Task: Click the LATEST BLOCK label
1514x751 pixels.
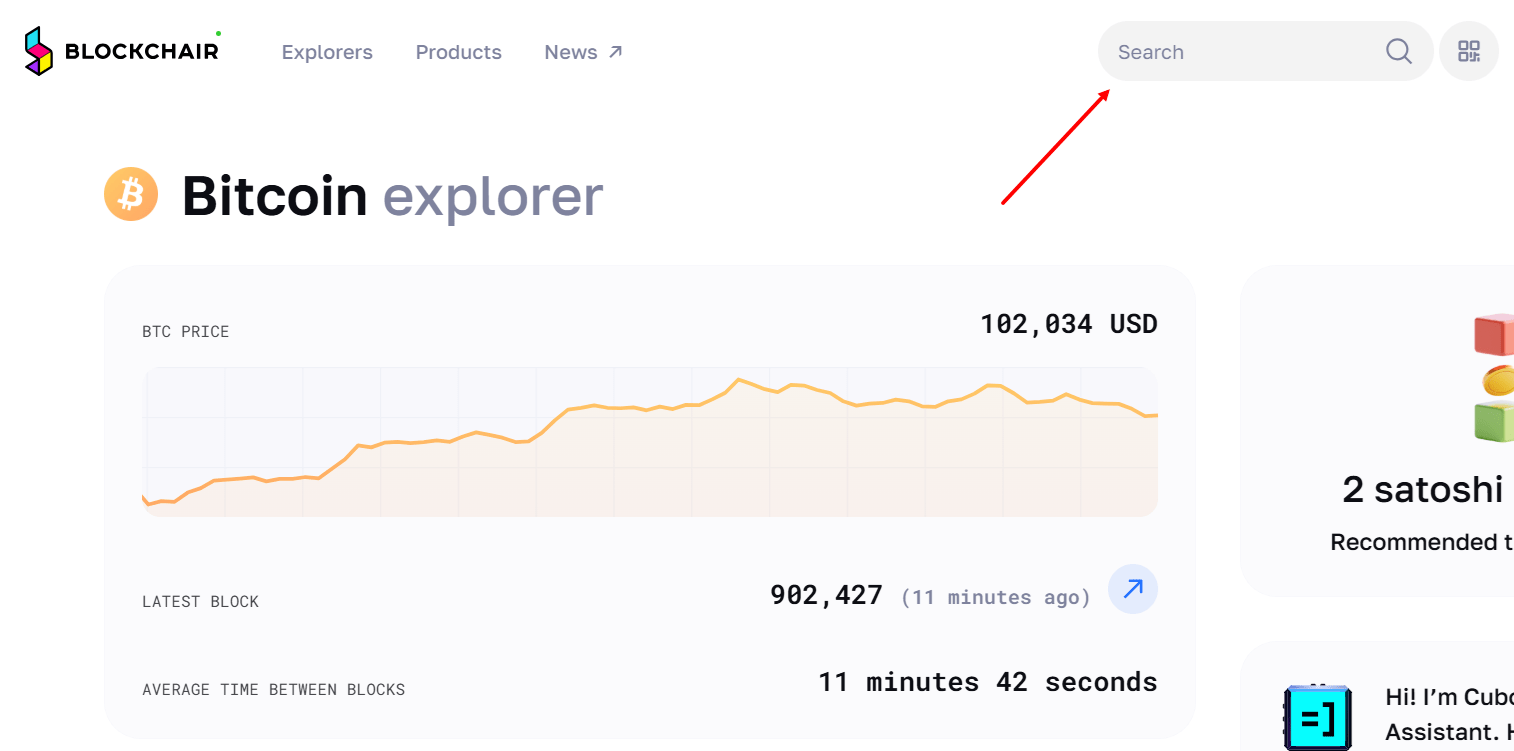Action: 200,602
